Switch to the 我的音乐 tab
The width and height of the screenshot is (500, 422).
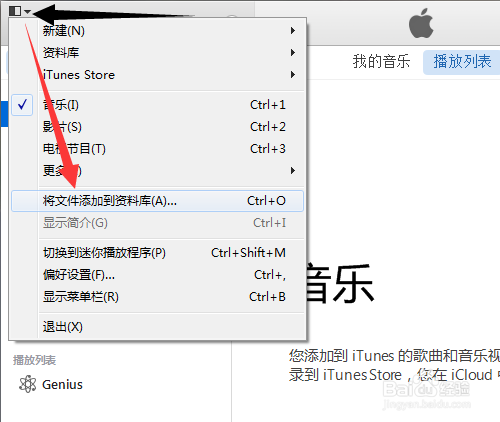pos(381,62)
